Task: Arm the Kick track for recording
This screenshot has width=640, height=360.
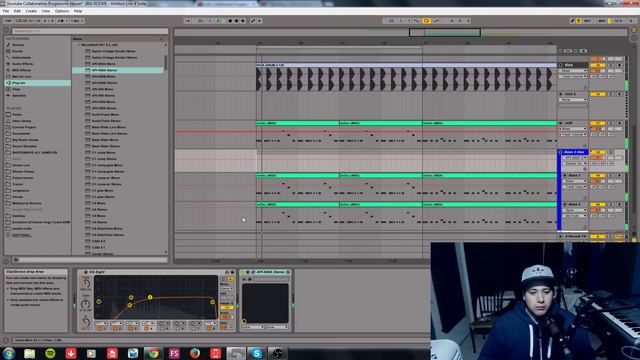Action: [x=619, y=65]
